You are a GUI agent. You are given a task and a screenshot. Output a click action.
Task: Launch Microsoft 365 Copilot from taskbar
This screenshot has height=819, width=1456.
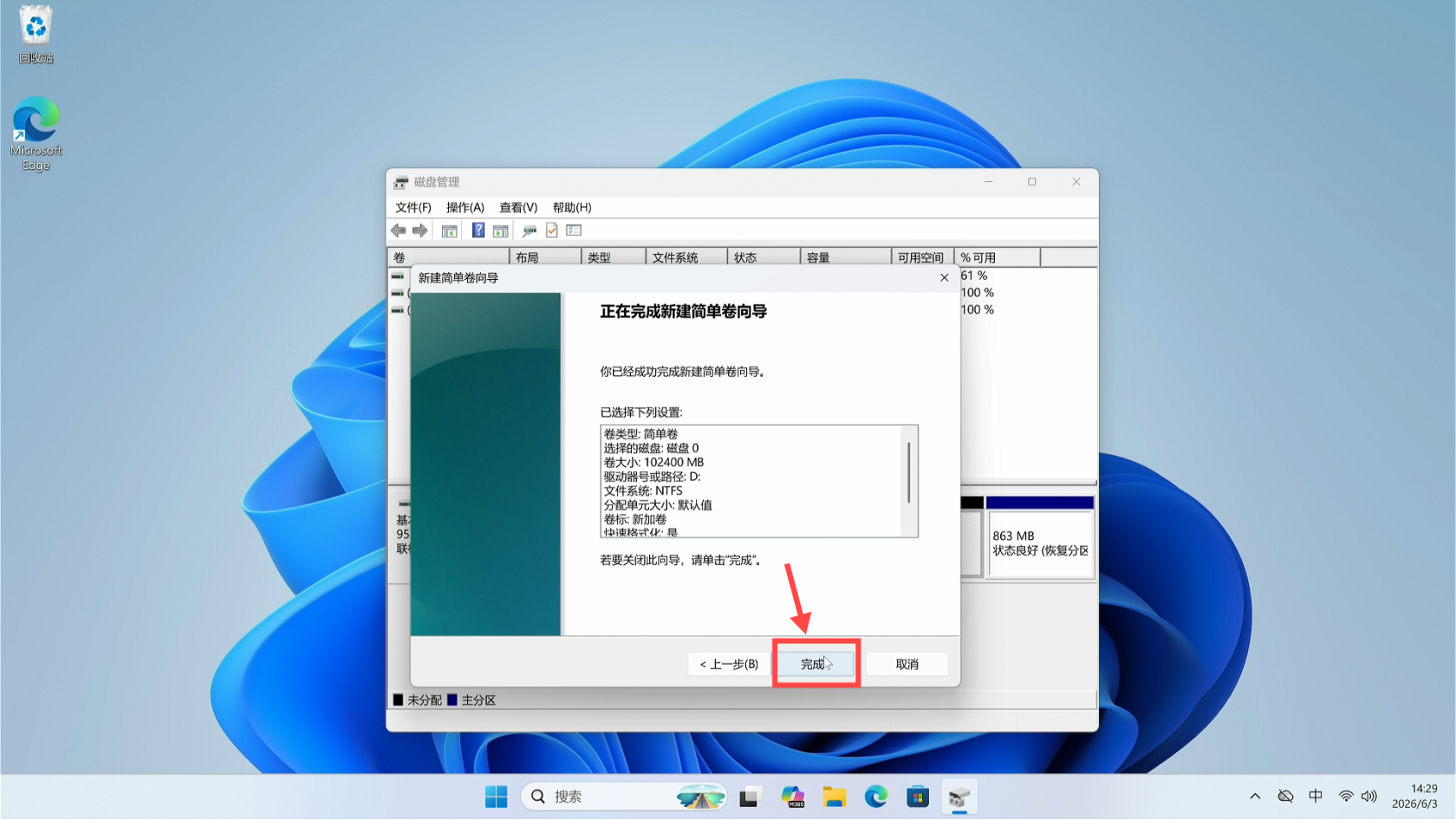point(792,796)
